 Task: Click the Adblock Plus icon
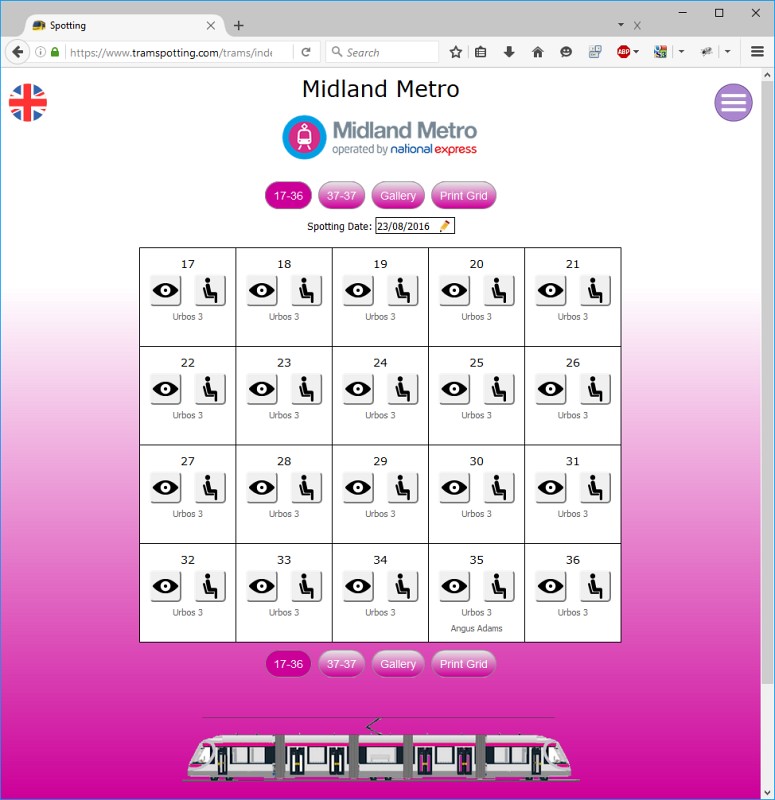coord(623,52)
